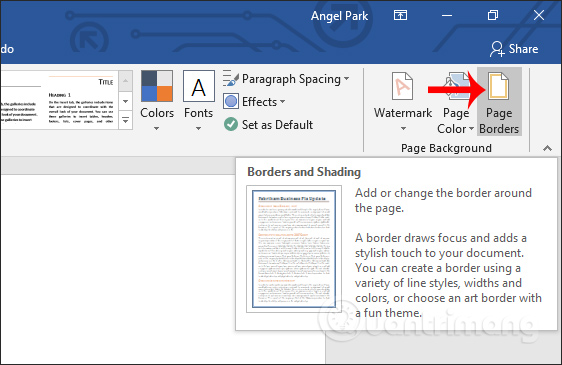Open the Watermark dropdown arrow
The height and width of the screenshot is (365, 562).
[x=403, y=128]
